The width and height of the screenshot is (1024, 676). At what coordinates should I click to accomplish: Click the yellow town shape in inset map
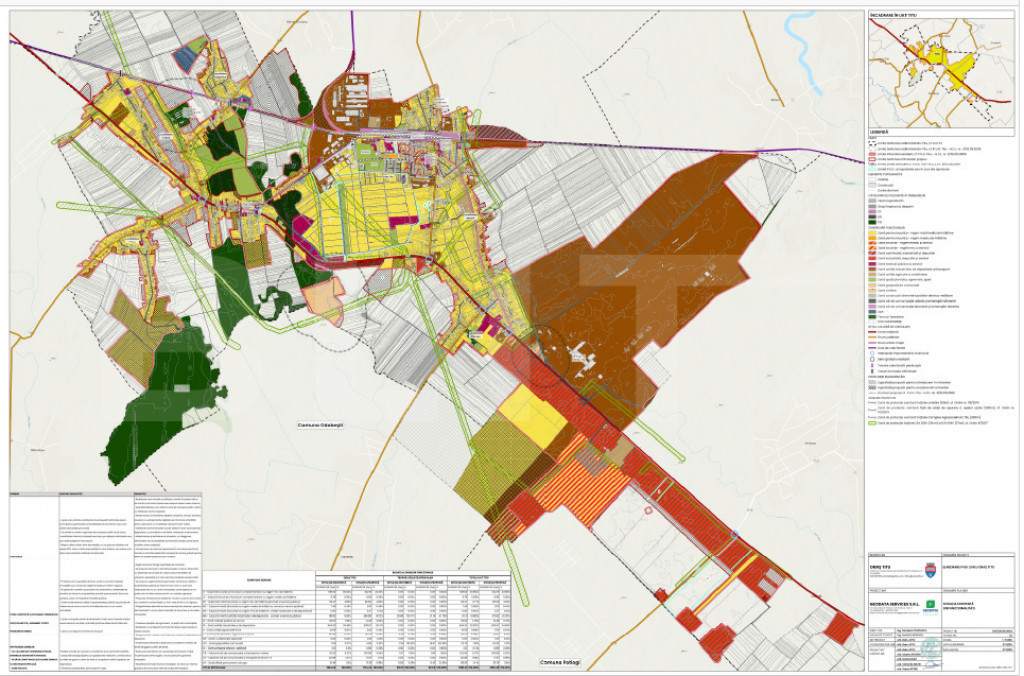coord(957,73)
